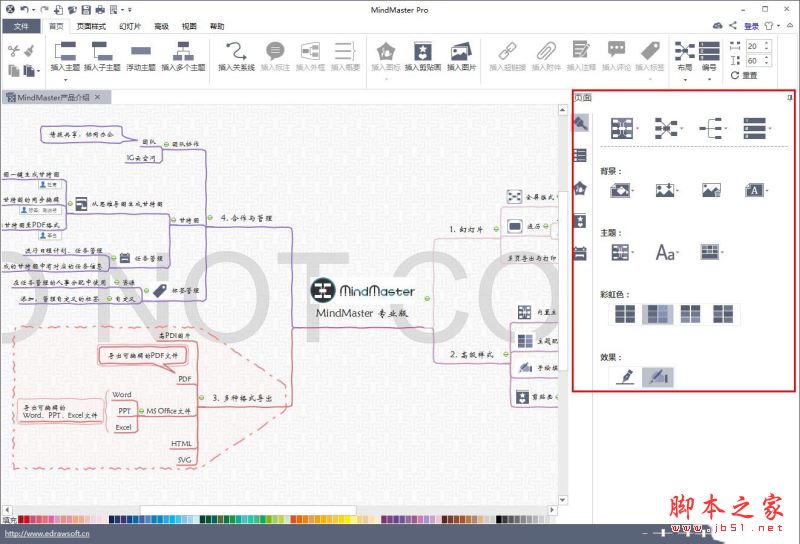Toggle hand-drawn fill effect under 效果

(x=658, y=377)
